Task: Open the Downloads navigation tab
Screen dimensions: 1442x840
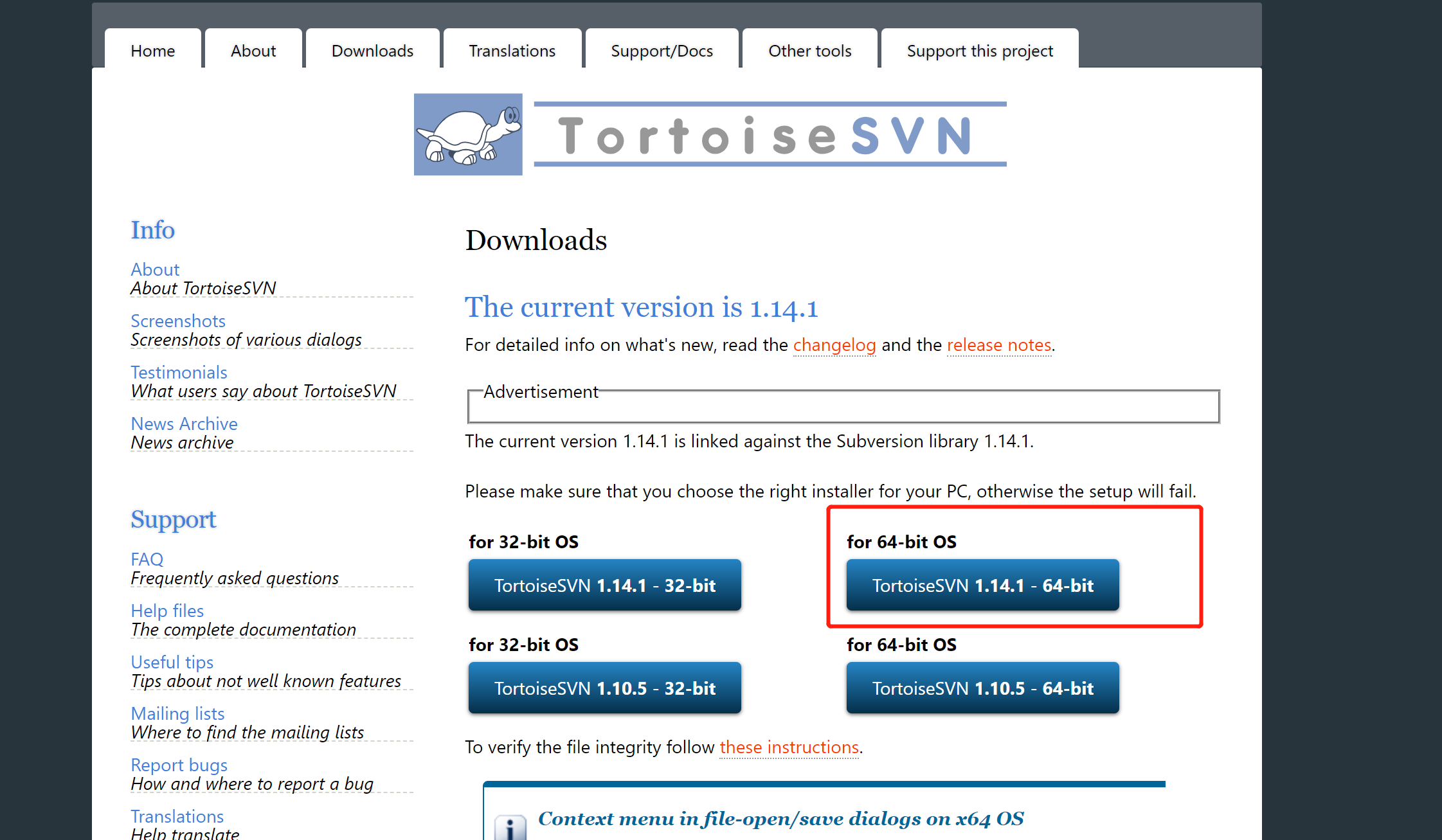Action: [x=372, y=51]
